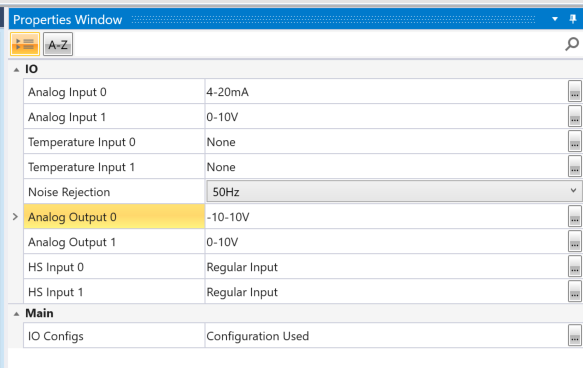Open ellipsis editor for Temperature Input 0
Viewport: 583px width, 368px height.
575,142
